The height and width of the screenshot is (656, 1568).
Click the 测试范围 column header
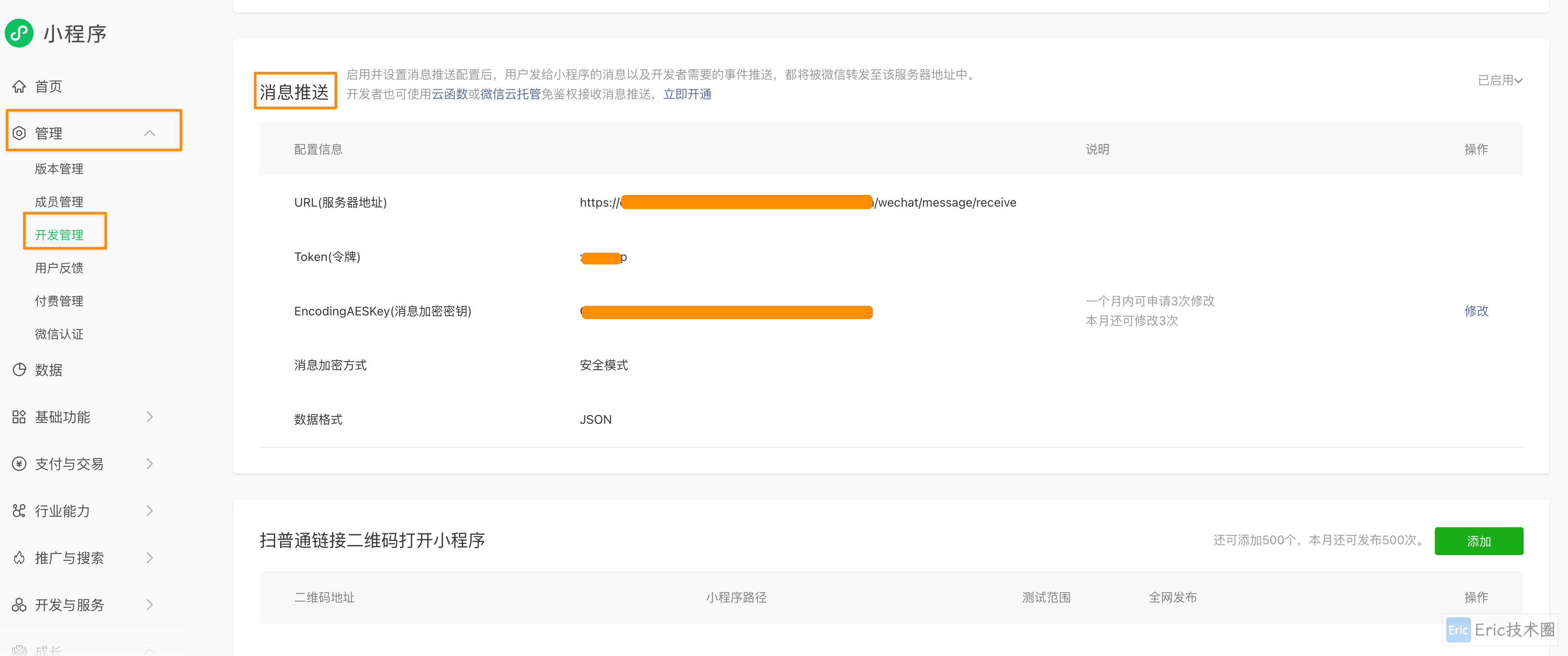click(x=1046, y=598)
